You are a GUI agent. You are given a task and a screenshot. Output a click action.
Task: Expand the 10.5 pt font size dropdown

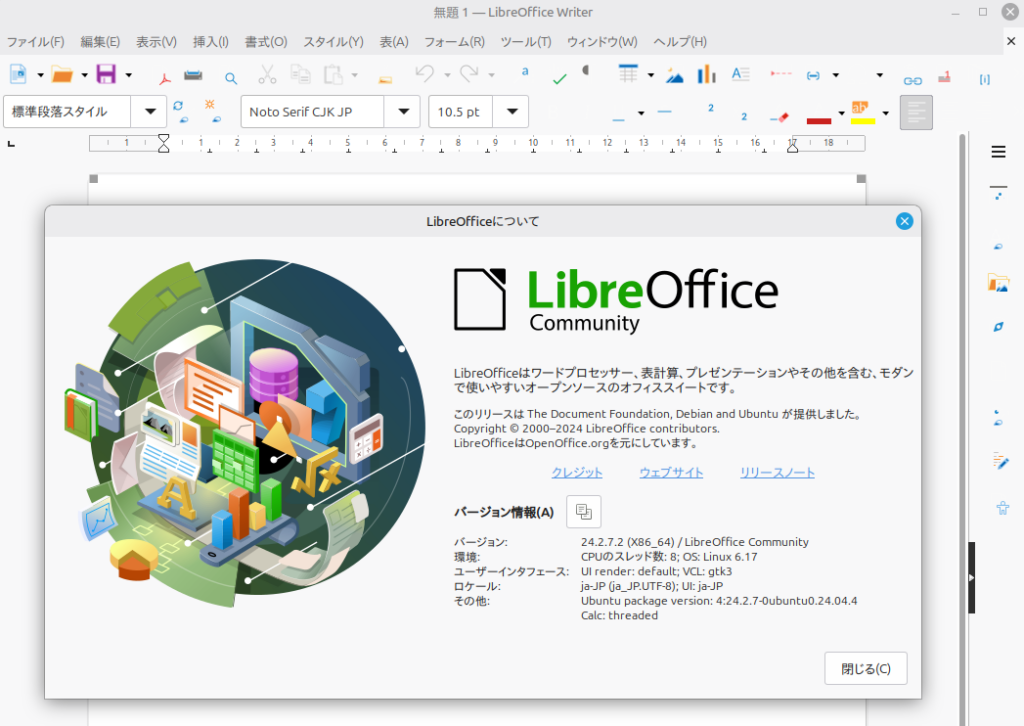tap(512, 112)
